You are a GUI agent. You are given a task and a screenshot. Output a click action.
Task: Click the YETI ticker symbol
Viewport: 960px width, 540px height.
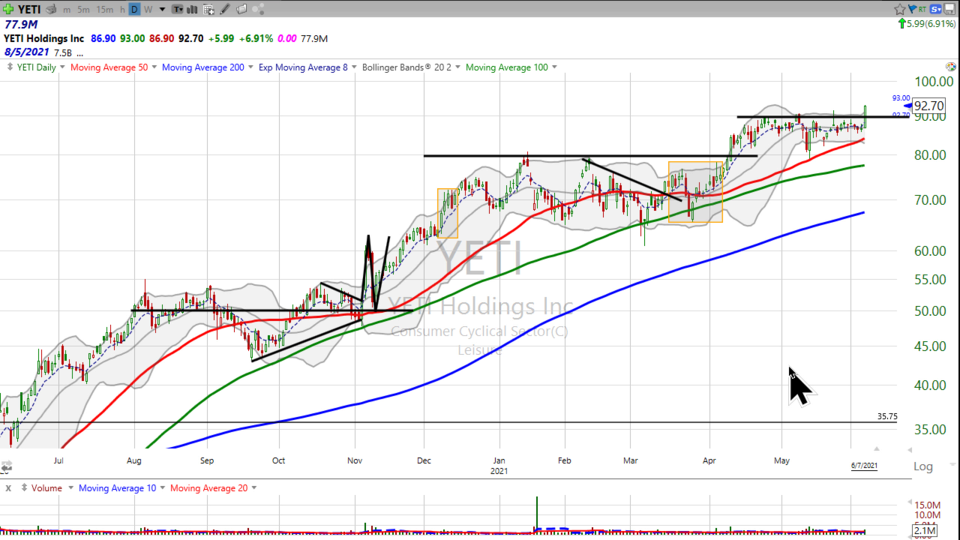[29, 9]
